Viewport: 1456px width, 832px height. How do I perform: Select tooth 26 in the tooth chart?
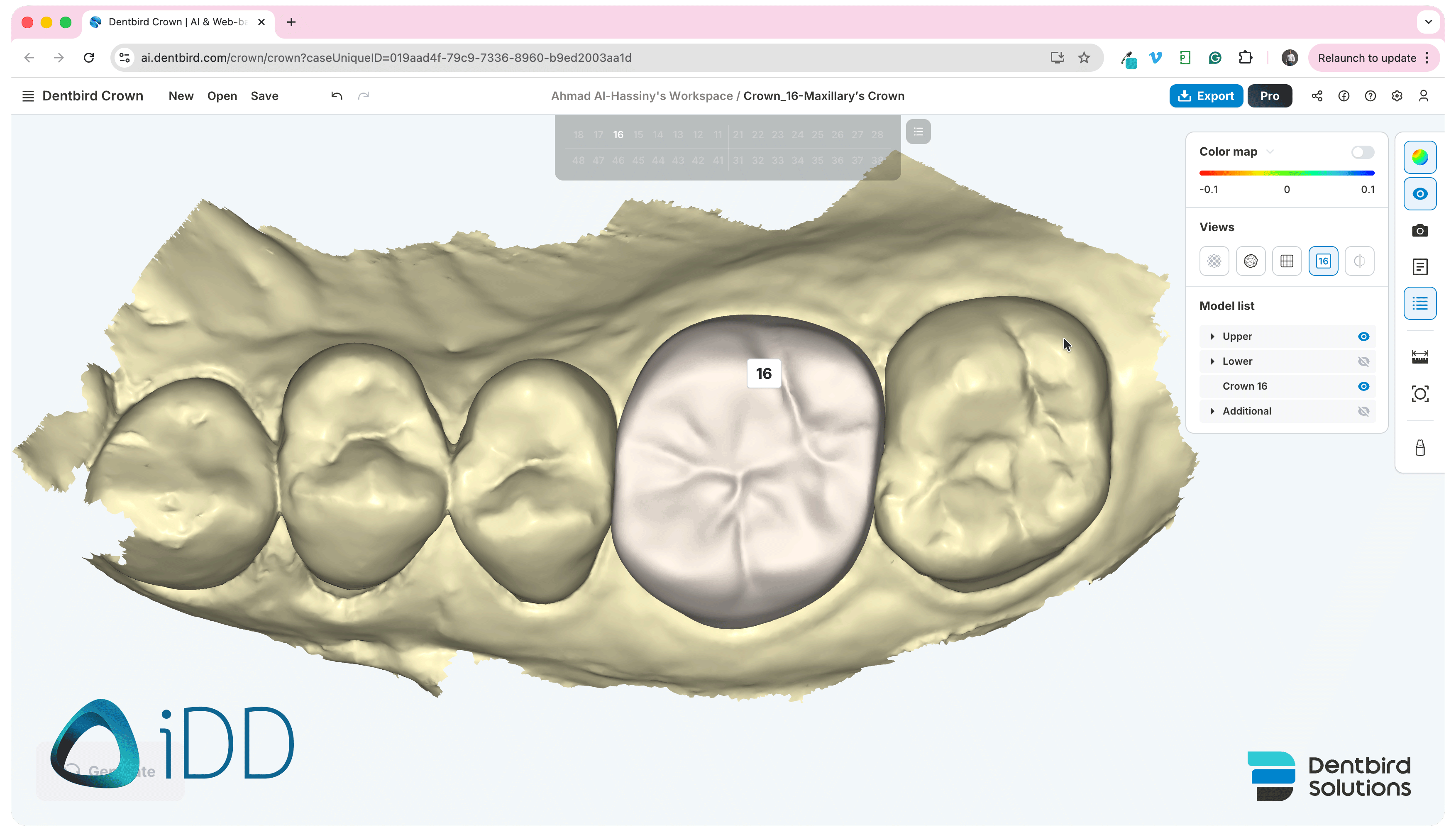837,135
